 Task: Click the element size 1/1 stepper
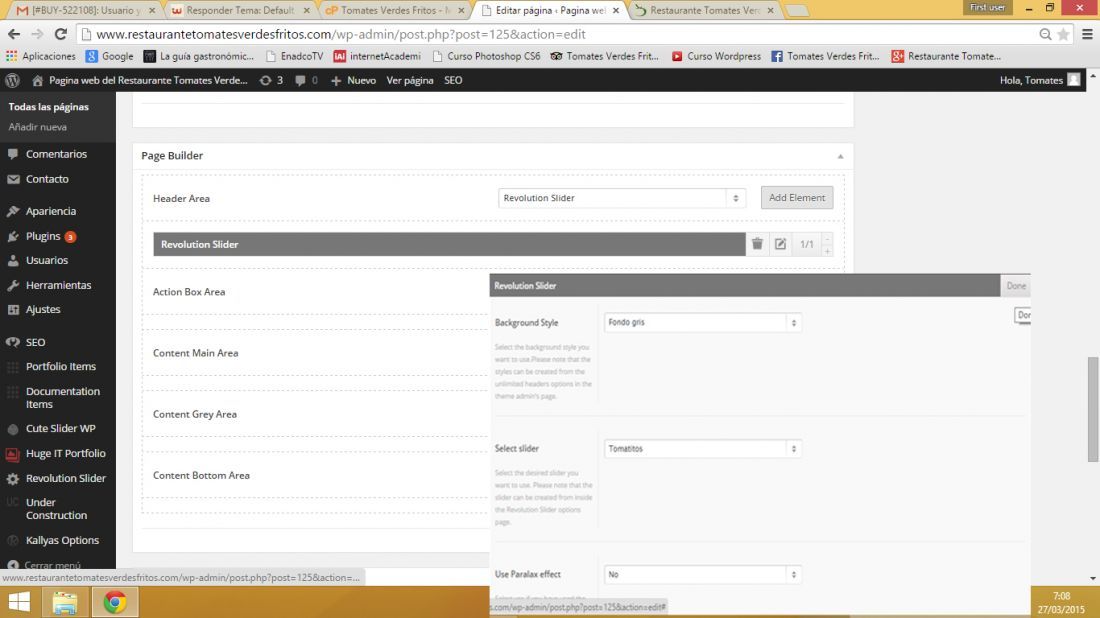tap(827, 244)
